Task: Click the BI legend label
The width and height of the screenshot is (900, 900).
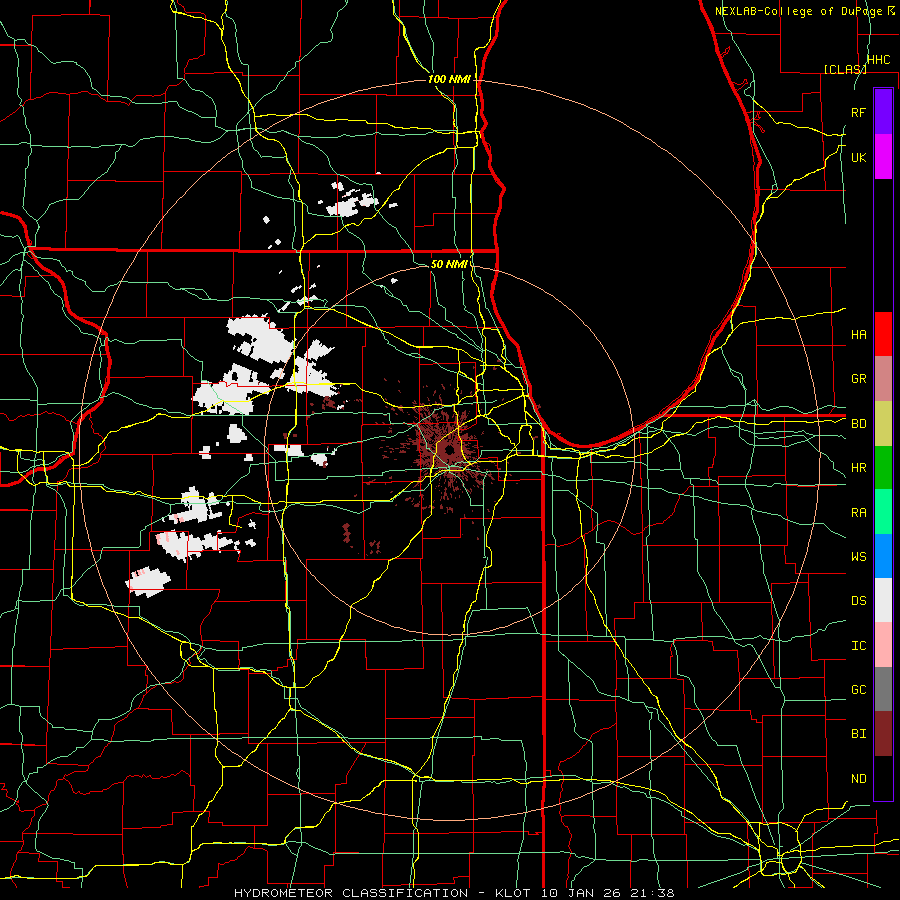Action: pyautogui.click(x=858, y=734)
